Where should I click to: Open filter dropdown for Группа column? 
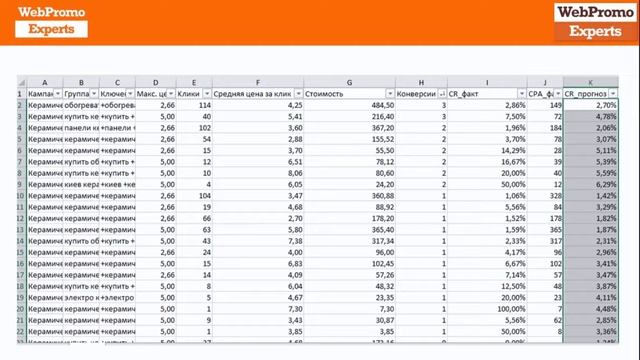pos(94,94)
